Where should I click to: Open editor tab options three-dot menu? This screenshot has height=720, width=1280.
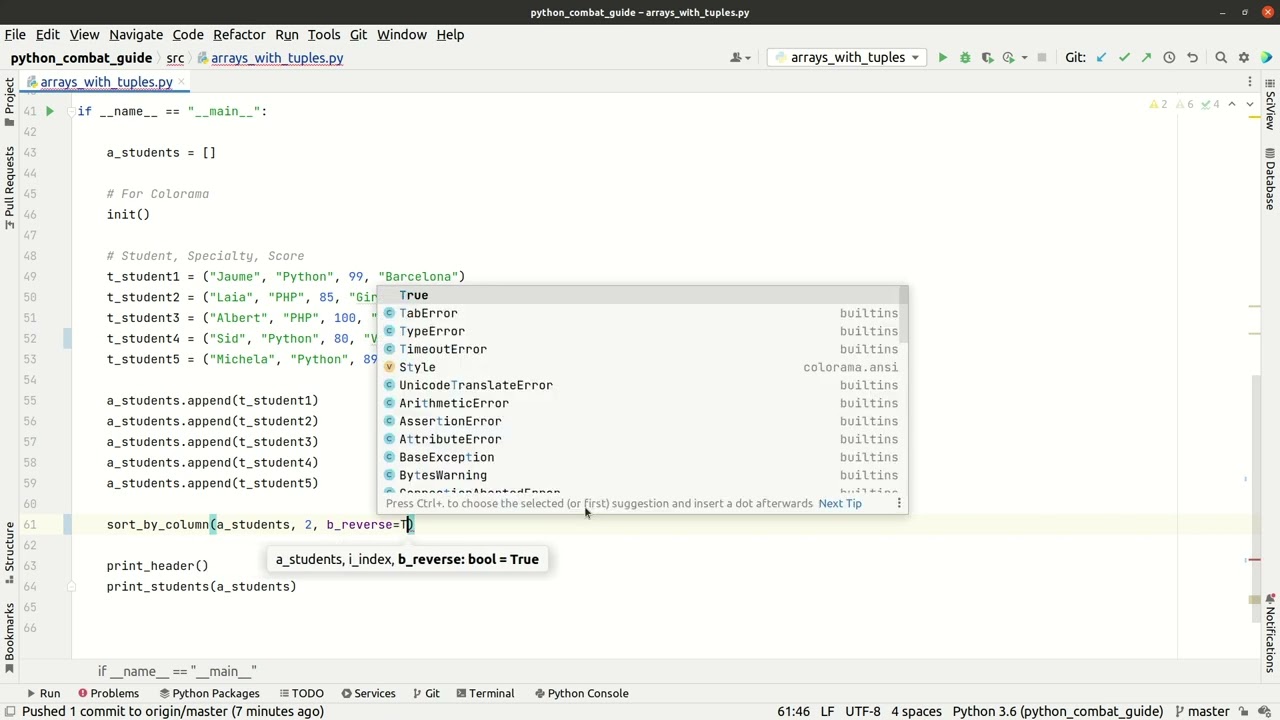point(1250,82)
